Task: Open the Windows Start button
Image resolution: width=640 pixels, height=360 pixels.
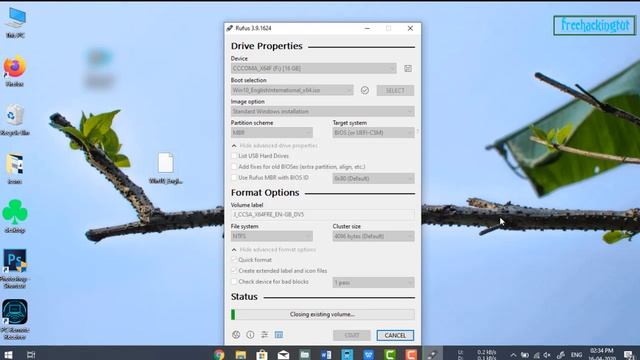Action: click(8, 354)
